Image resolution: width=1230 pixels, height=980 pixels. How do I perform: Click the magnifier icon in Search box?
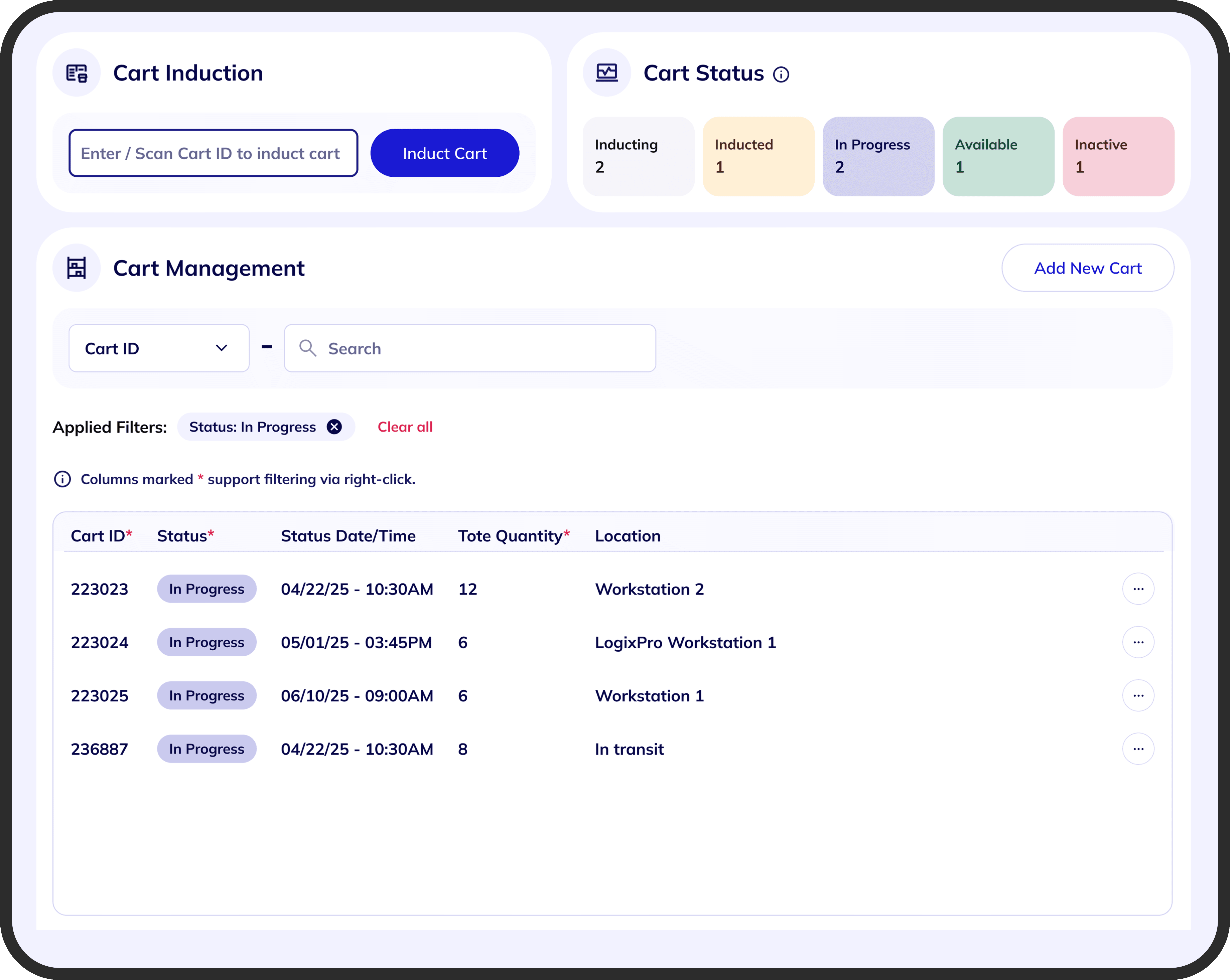pyautogui.click(x=307, y=348)
